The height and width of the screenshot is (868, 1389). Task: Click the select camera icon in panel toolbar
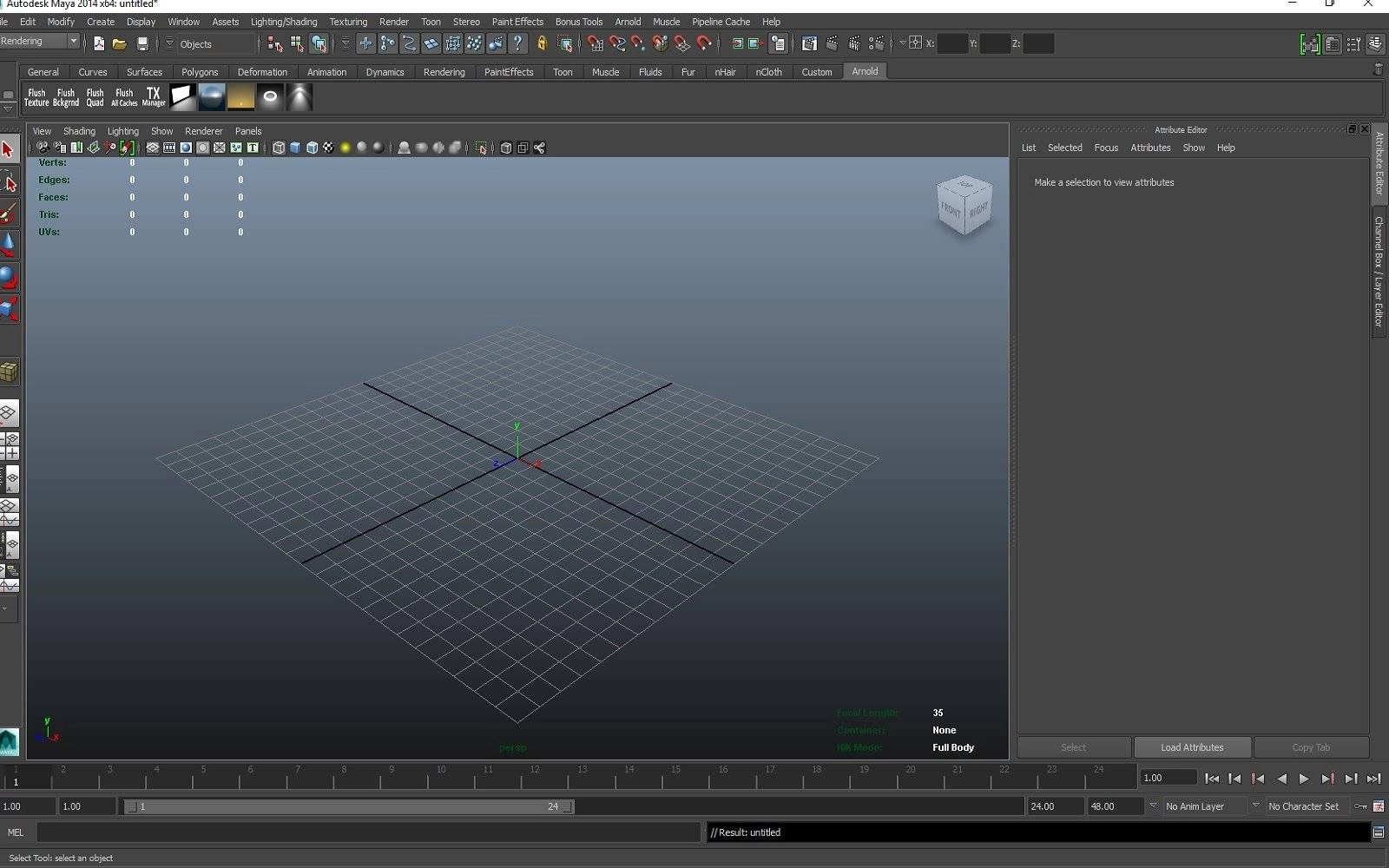[x=43, y=148]
